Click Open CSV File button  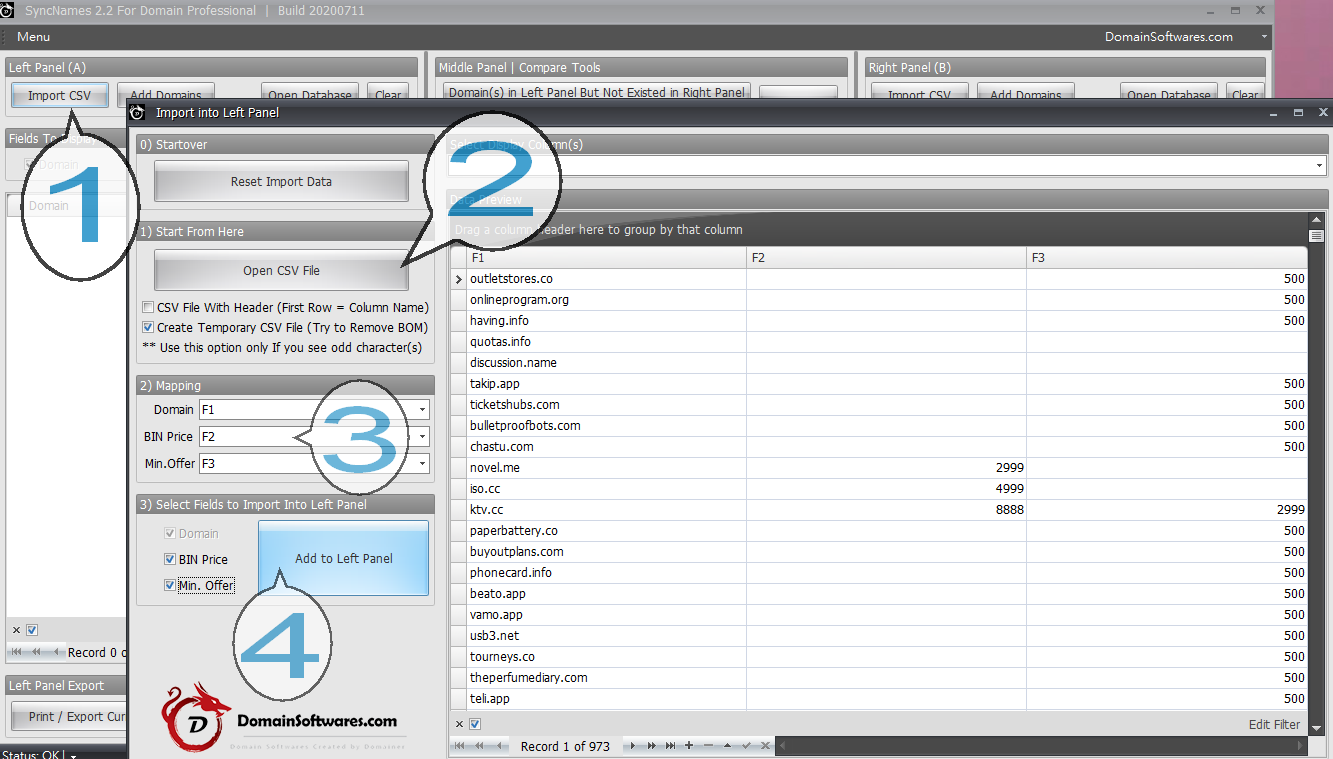click(281, 271)
